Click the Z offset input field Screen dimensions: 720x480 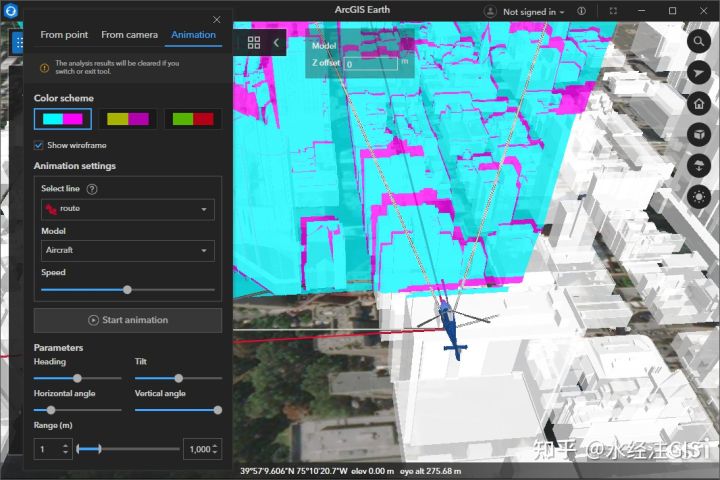pos(371,64)
